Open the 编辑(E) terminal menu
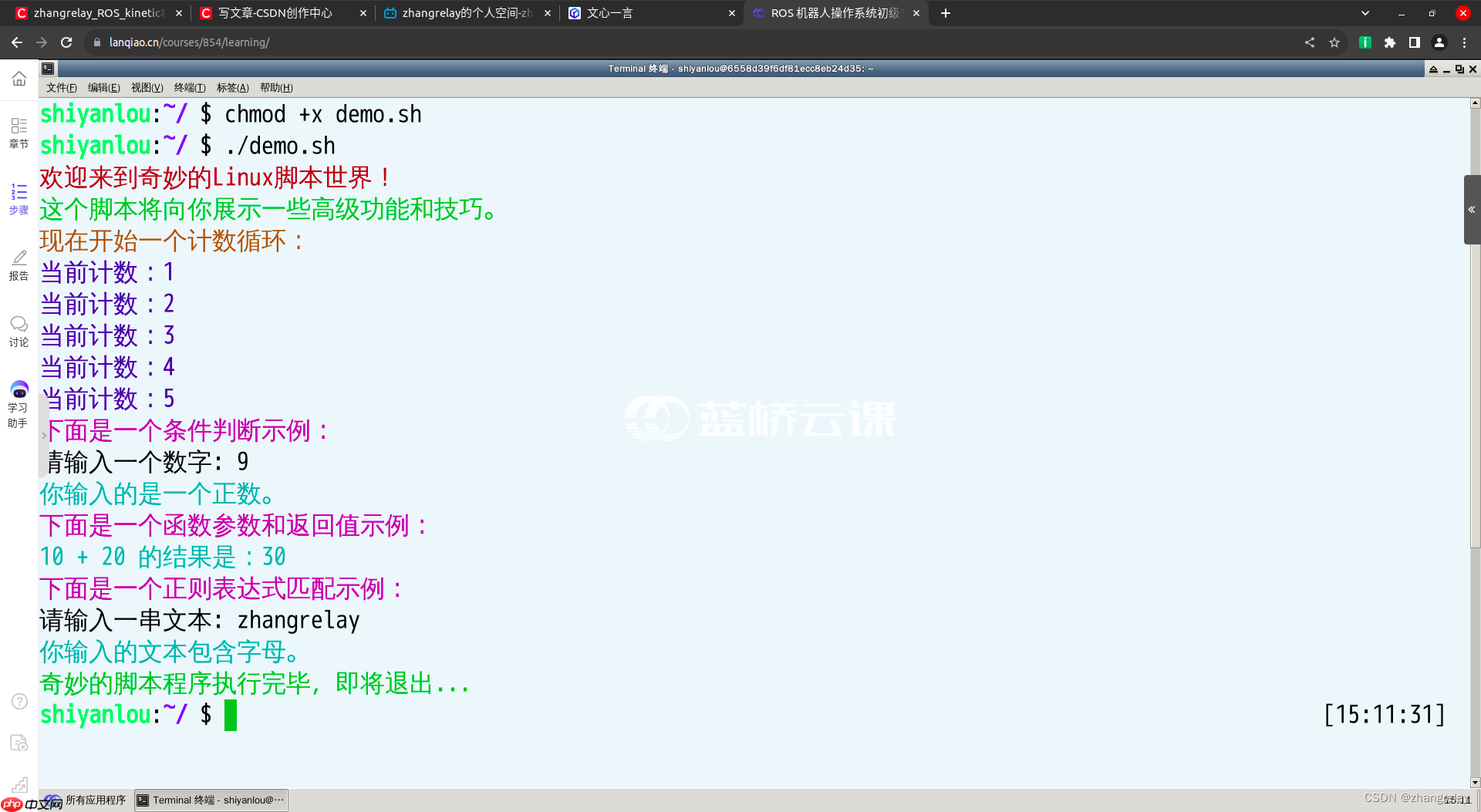 [x=104, y=88]
